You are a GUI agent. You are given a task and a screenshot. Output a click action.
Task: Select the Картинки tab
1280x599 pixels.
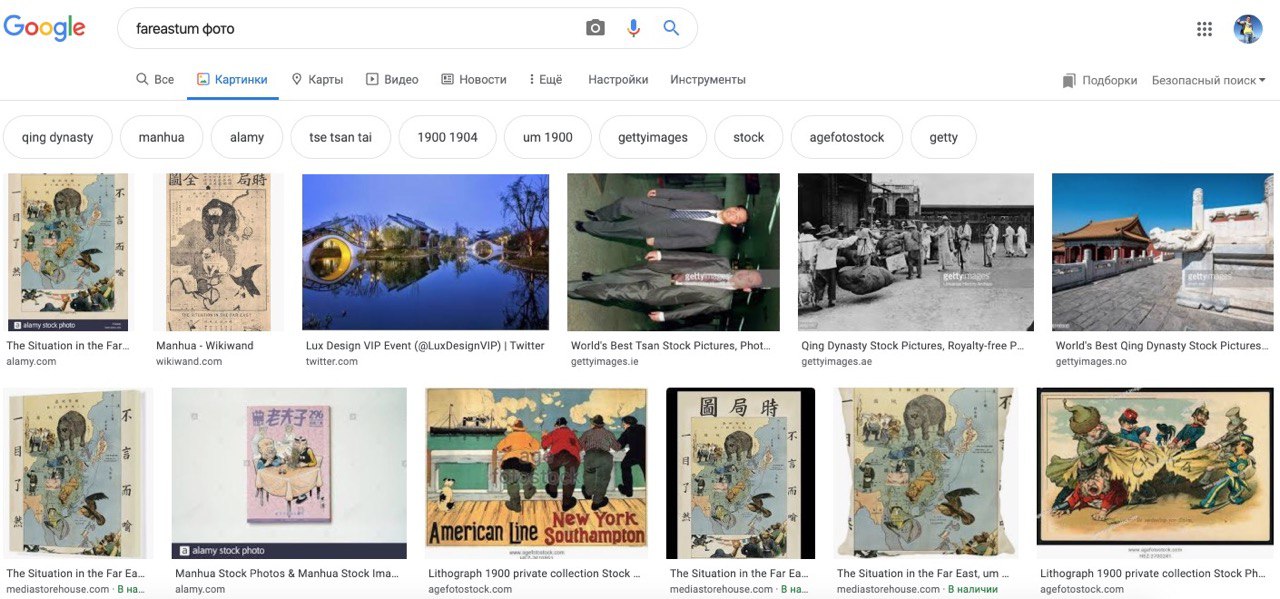tap(232, 80)
